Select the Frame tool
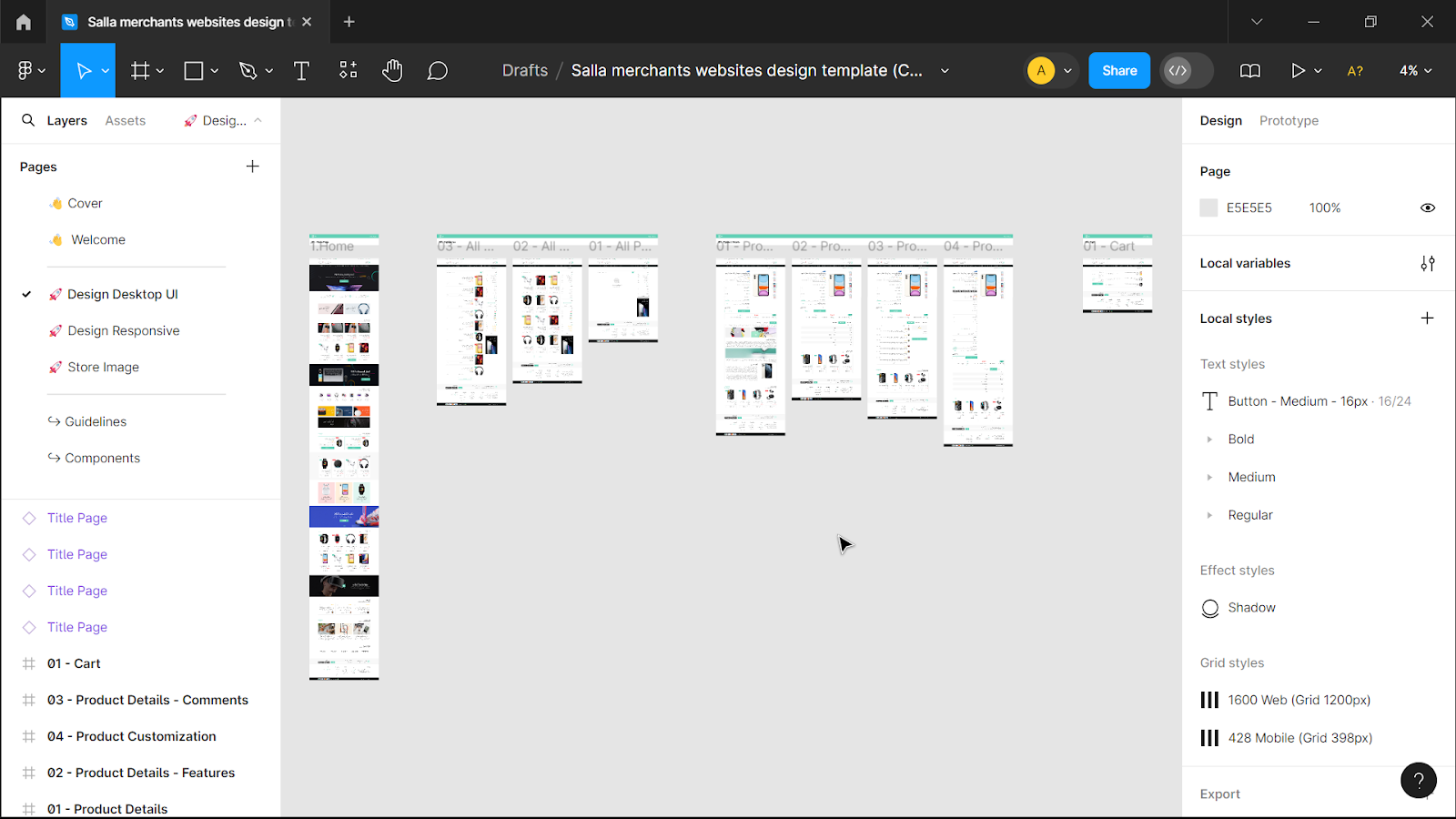 [x=139, y=70]
